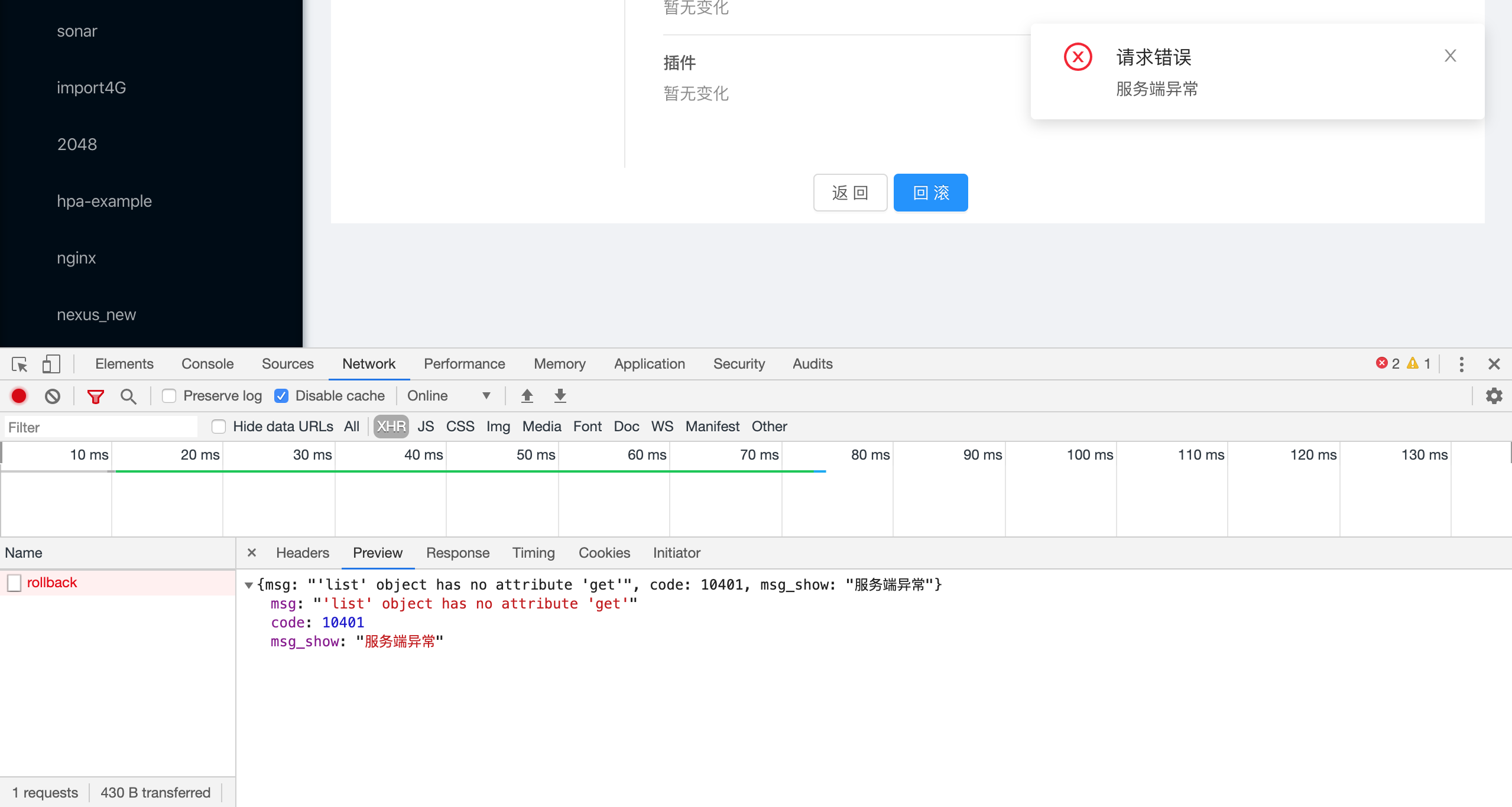Open nginx in the sidebar
1512x807 pixels.
(x=76, y=258)
